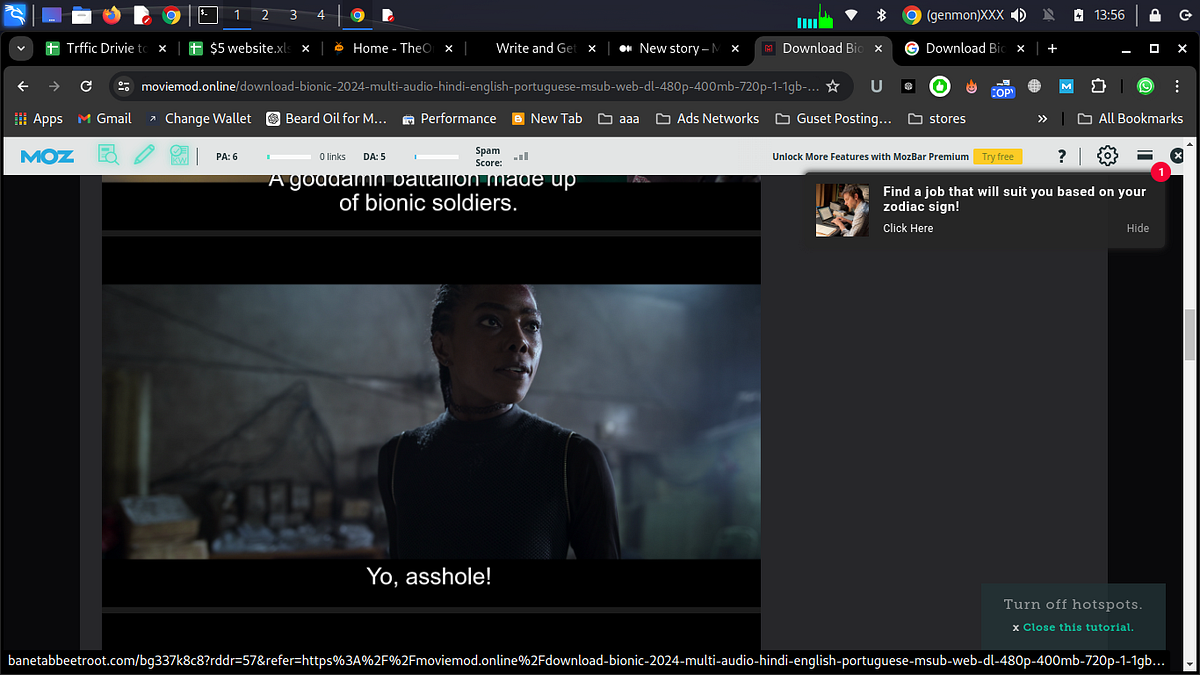Image resolution: width=1200 pixels, height=675 pixels.
Task: Switch to Trffic Drivie tab
Action: click(107, 48)
